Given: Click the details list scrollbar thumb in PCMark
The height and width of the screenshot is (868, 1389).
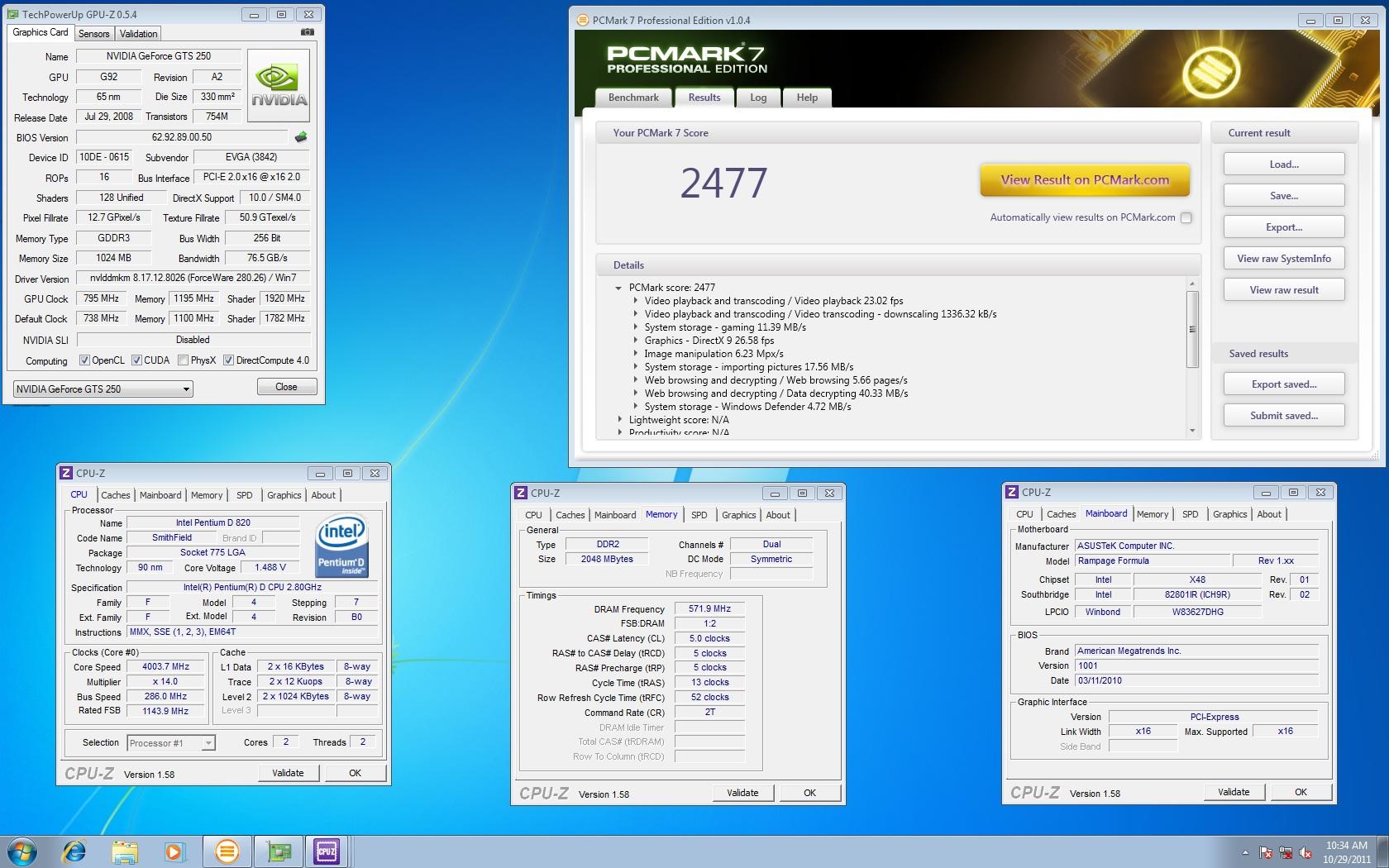Looking at the screenshot, I should pyautogui.click(x=1192, y=329).
